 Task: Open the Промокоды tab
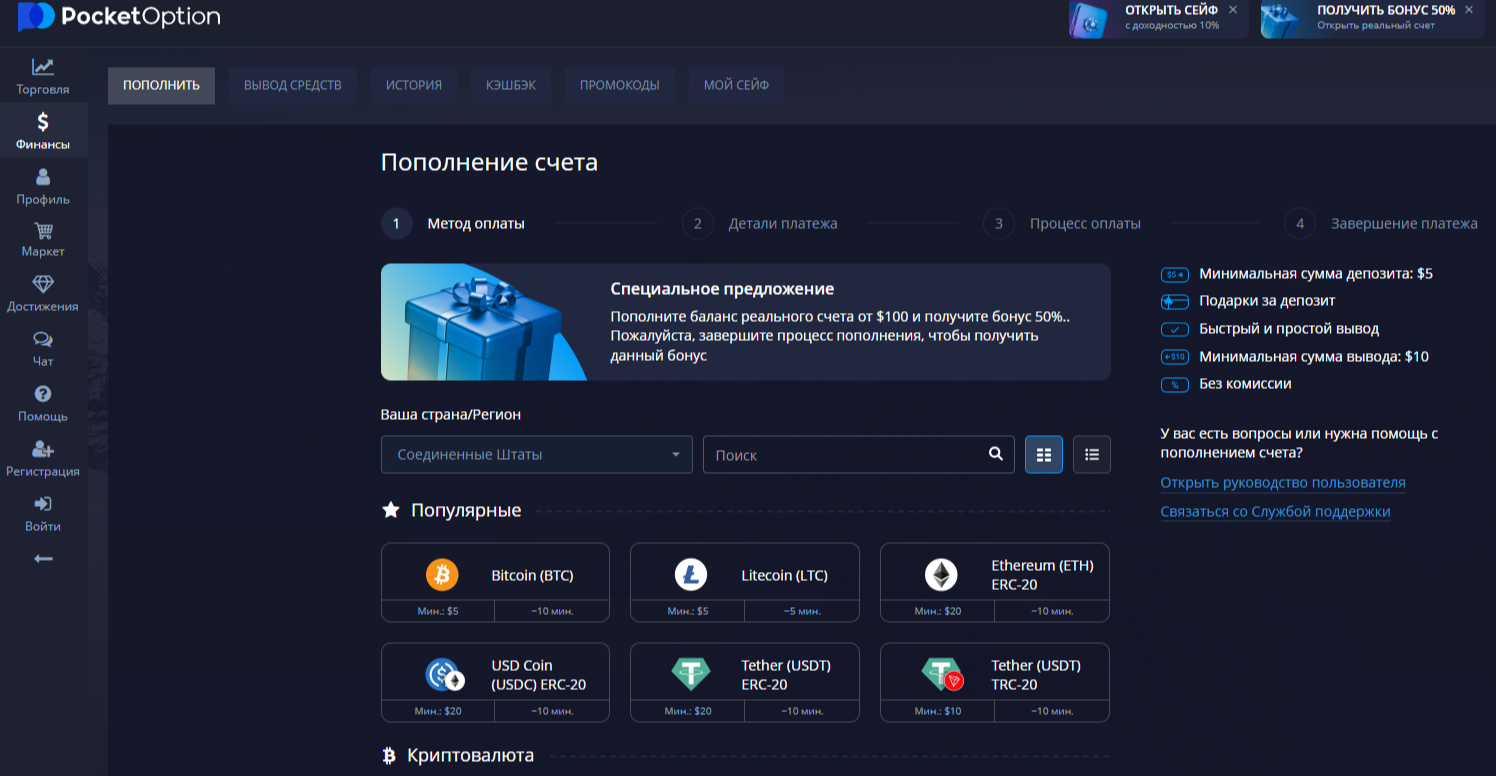[x=620, y=85]
